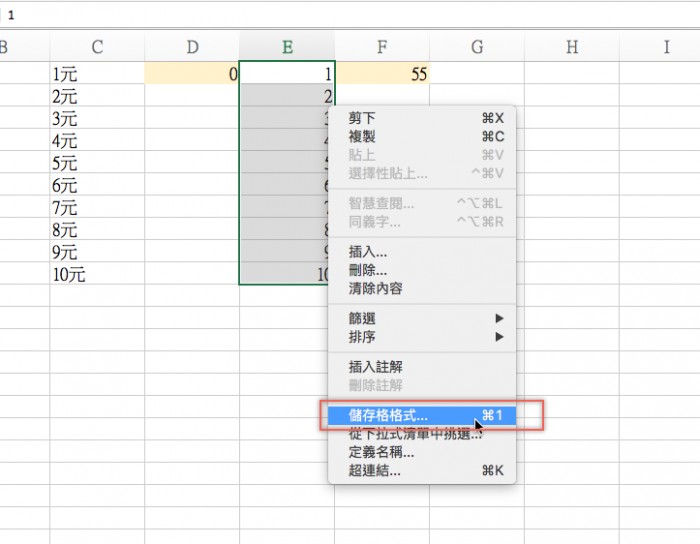Expand the 篩選 submenu arrow
The height and width of the screenshot is (544, 700).
[499, 318]
